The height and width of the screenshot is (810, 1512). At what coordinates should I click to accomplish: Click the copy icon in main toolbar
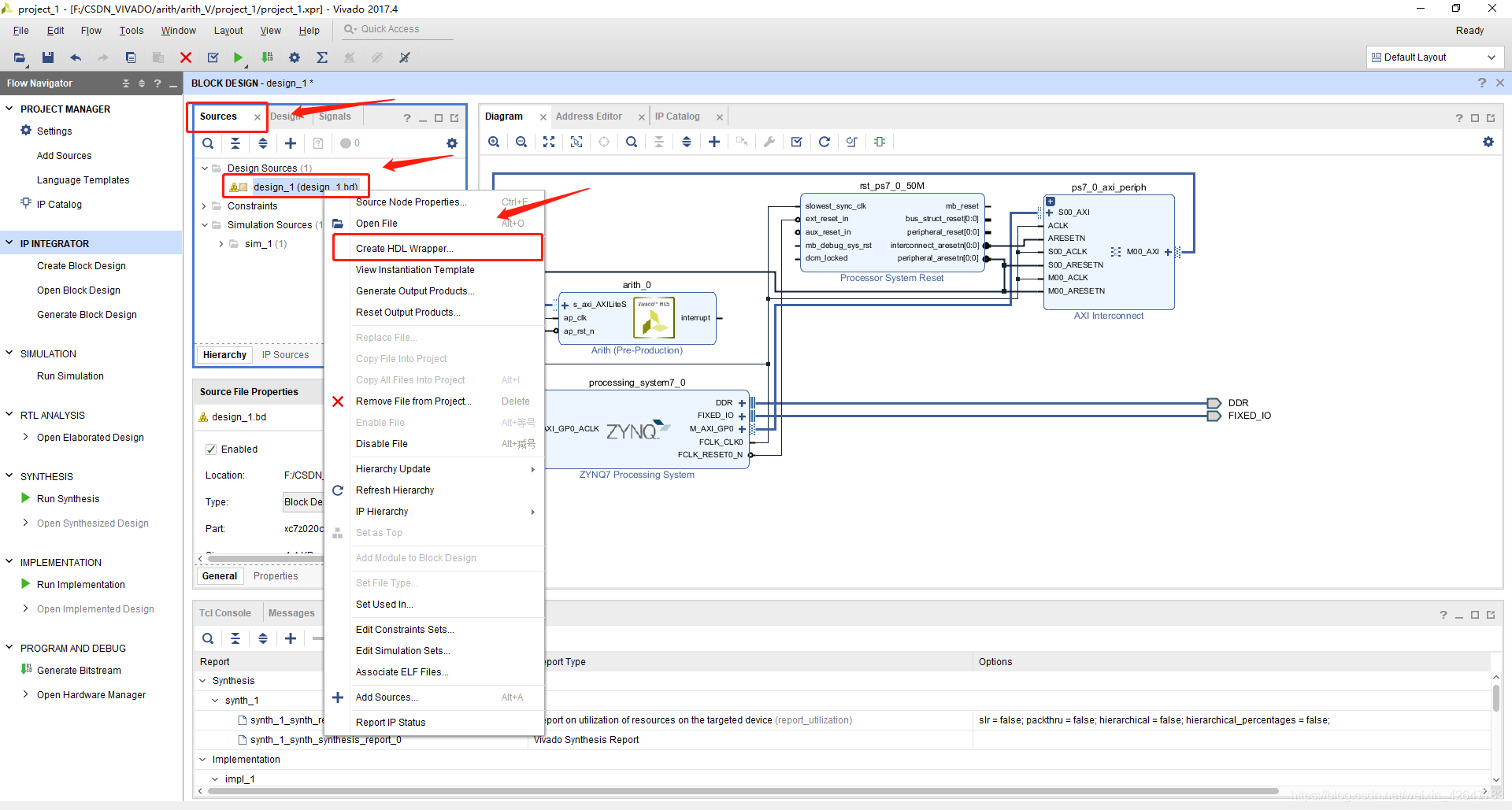[x=131, y=57]
